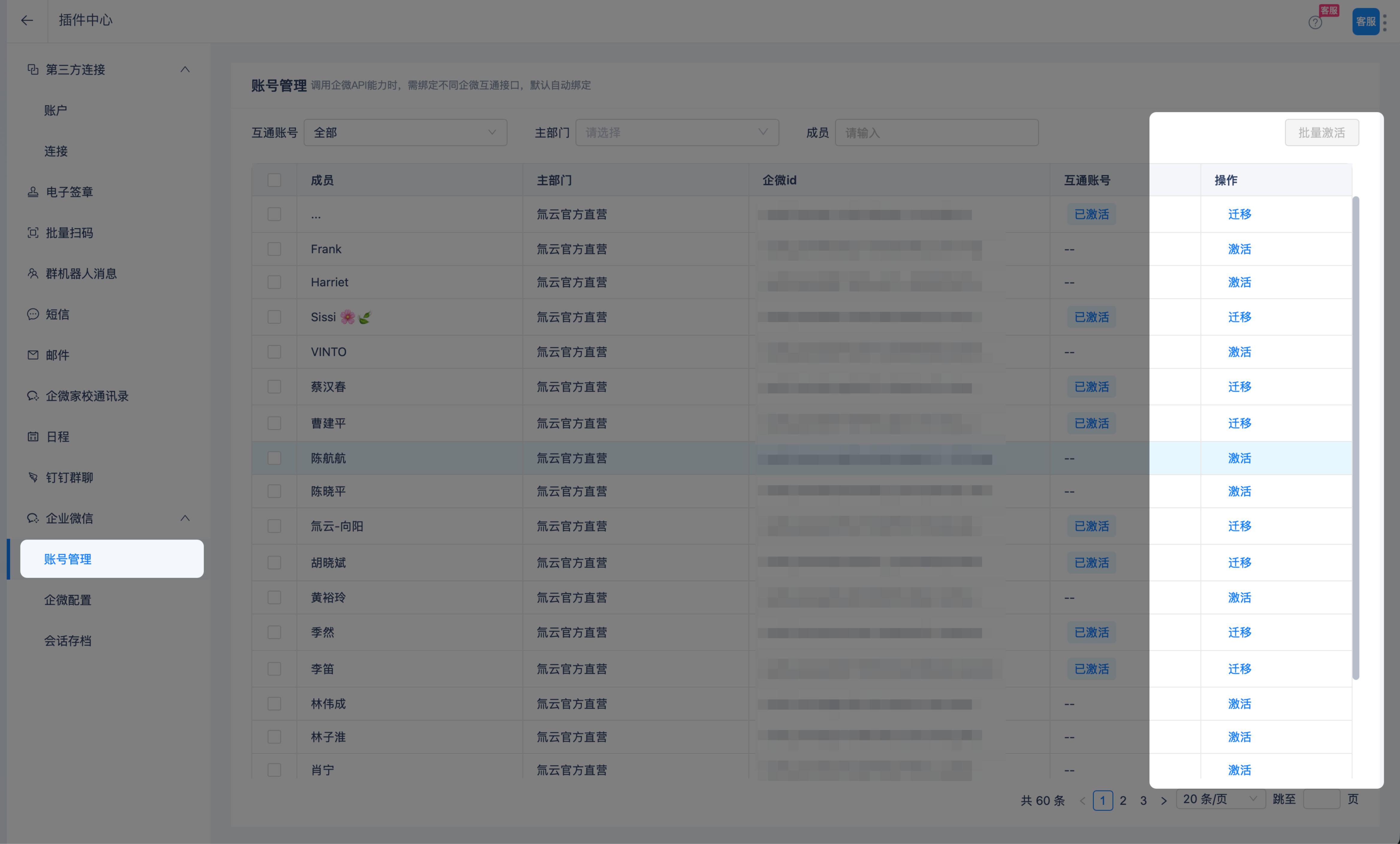Image resolution: width=1400 pixels, height=844 pixels.
Task: Open the 企微配置 menu item
Action: coord(68,600)
